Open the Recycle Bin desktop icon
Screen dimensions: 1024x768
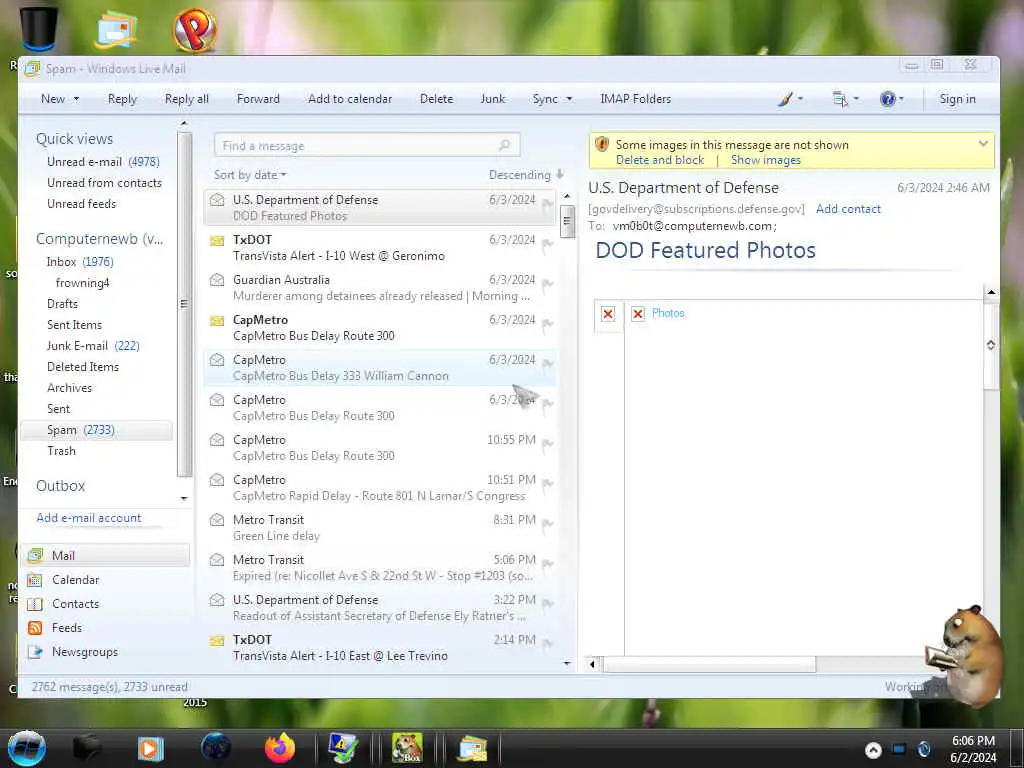point(39,28)
